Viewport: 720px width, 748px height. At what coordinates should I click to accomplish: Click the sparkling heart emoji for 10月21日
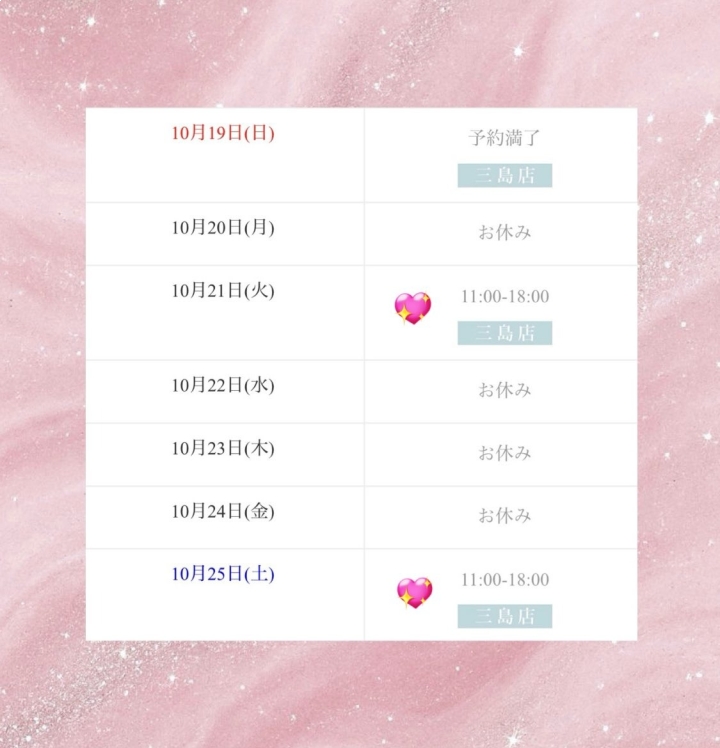tap(412, 309)
